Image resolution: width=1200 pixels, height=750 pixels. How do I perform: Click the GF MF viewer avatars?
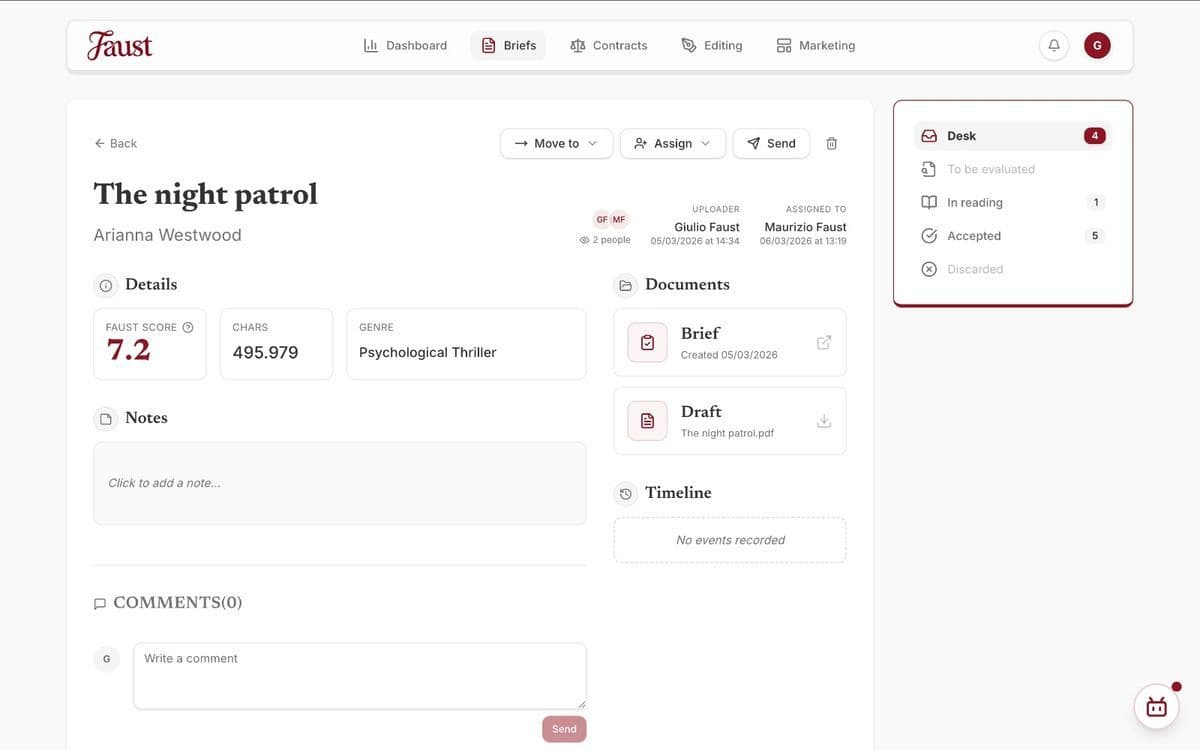[610, 220]
